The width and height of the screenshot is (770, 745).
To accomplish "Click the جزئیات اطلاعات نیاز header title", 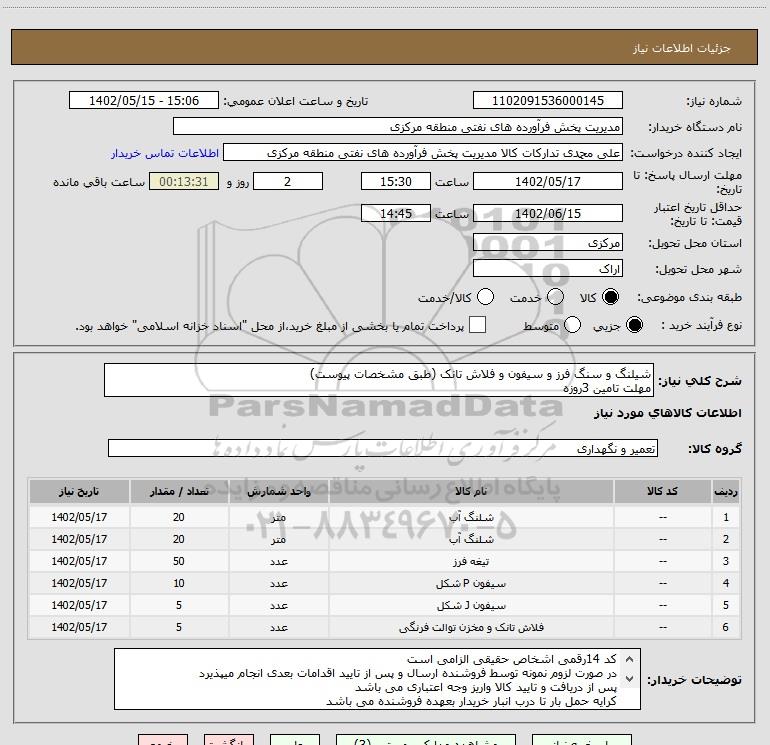I will 682,48.
